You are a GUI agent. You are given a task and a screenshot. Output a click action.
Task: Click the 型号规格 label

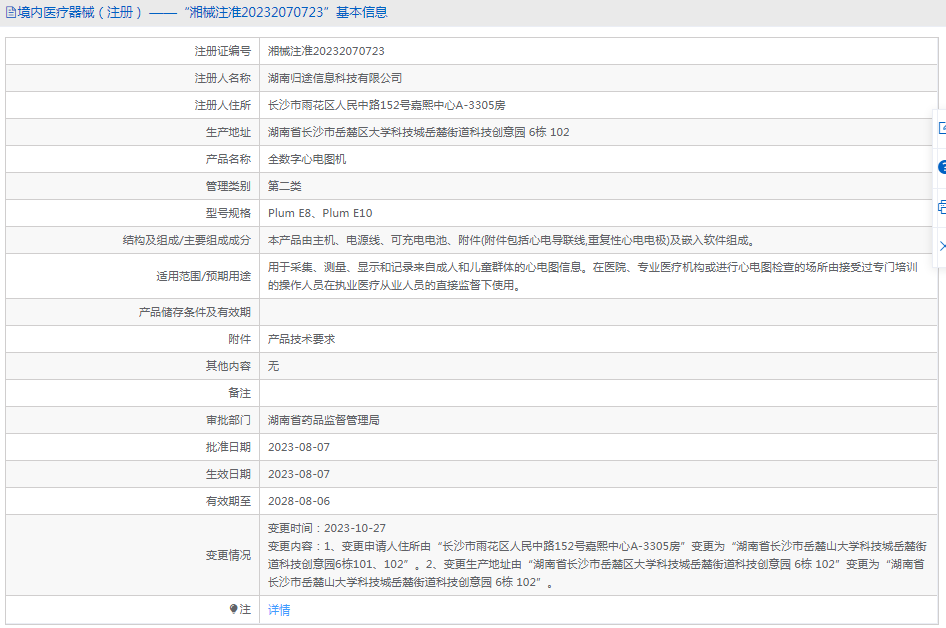228,213
